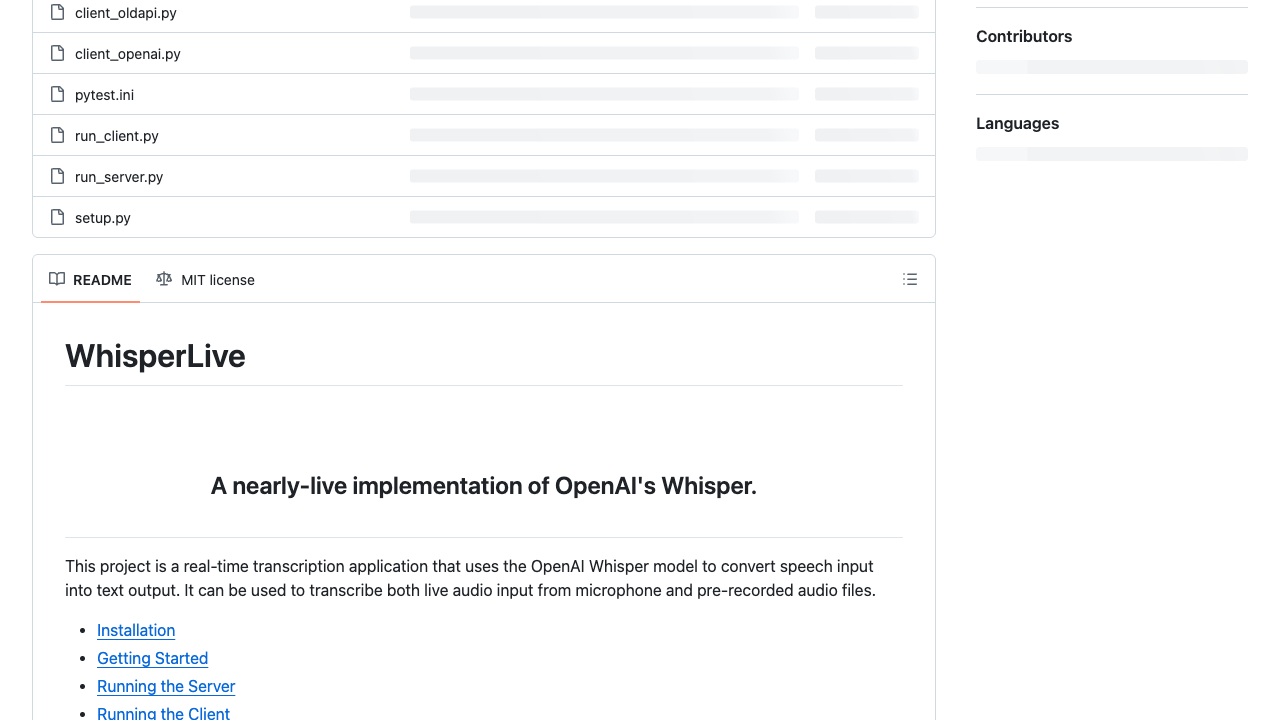Switch to the README tab
The height and width of the screenshot is (720, 1280).
tap(90, 280)
